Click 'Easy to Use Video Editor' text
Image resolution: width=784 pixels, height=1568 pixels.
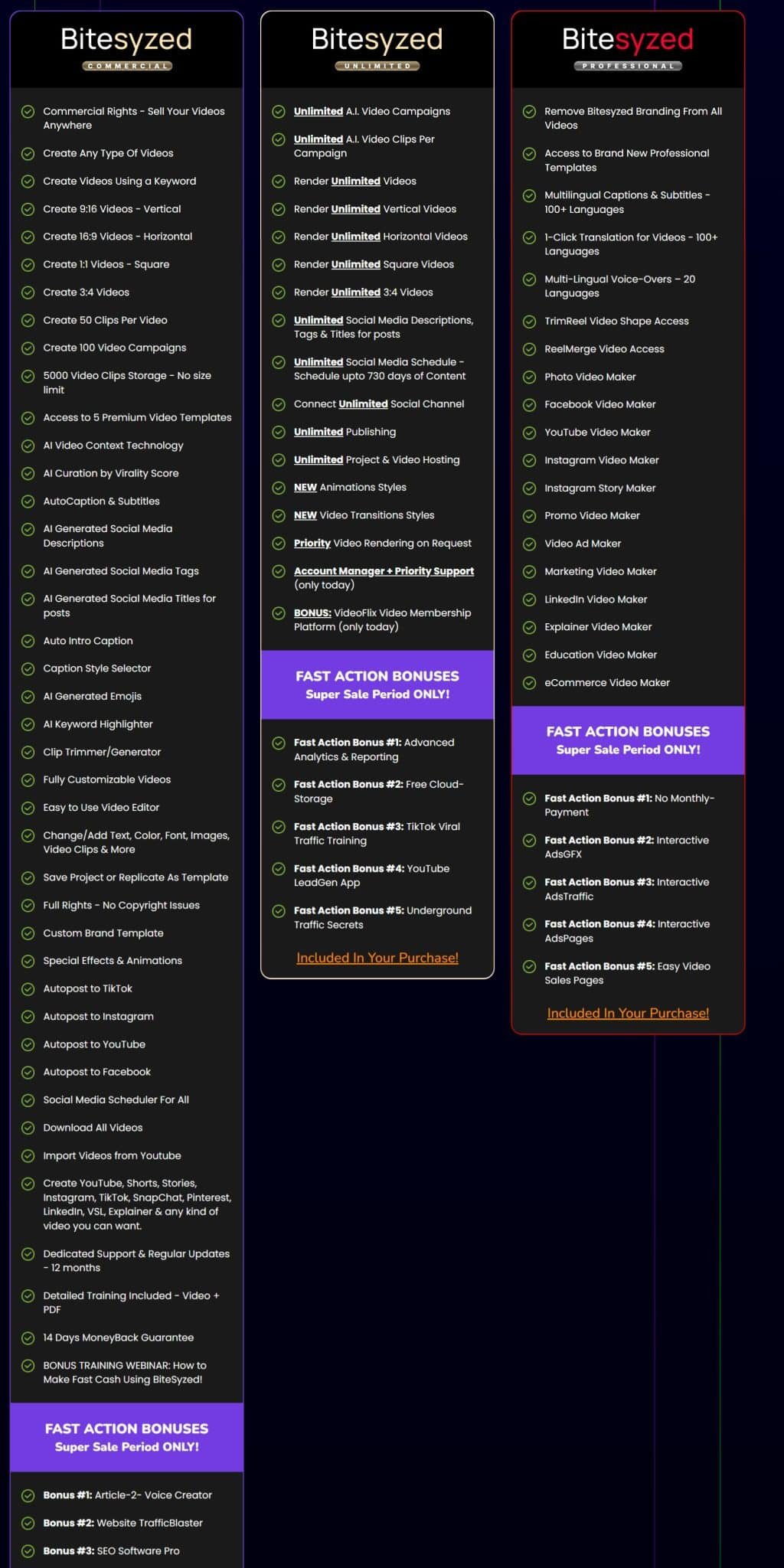[x=101, y=808]
